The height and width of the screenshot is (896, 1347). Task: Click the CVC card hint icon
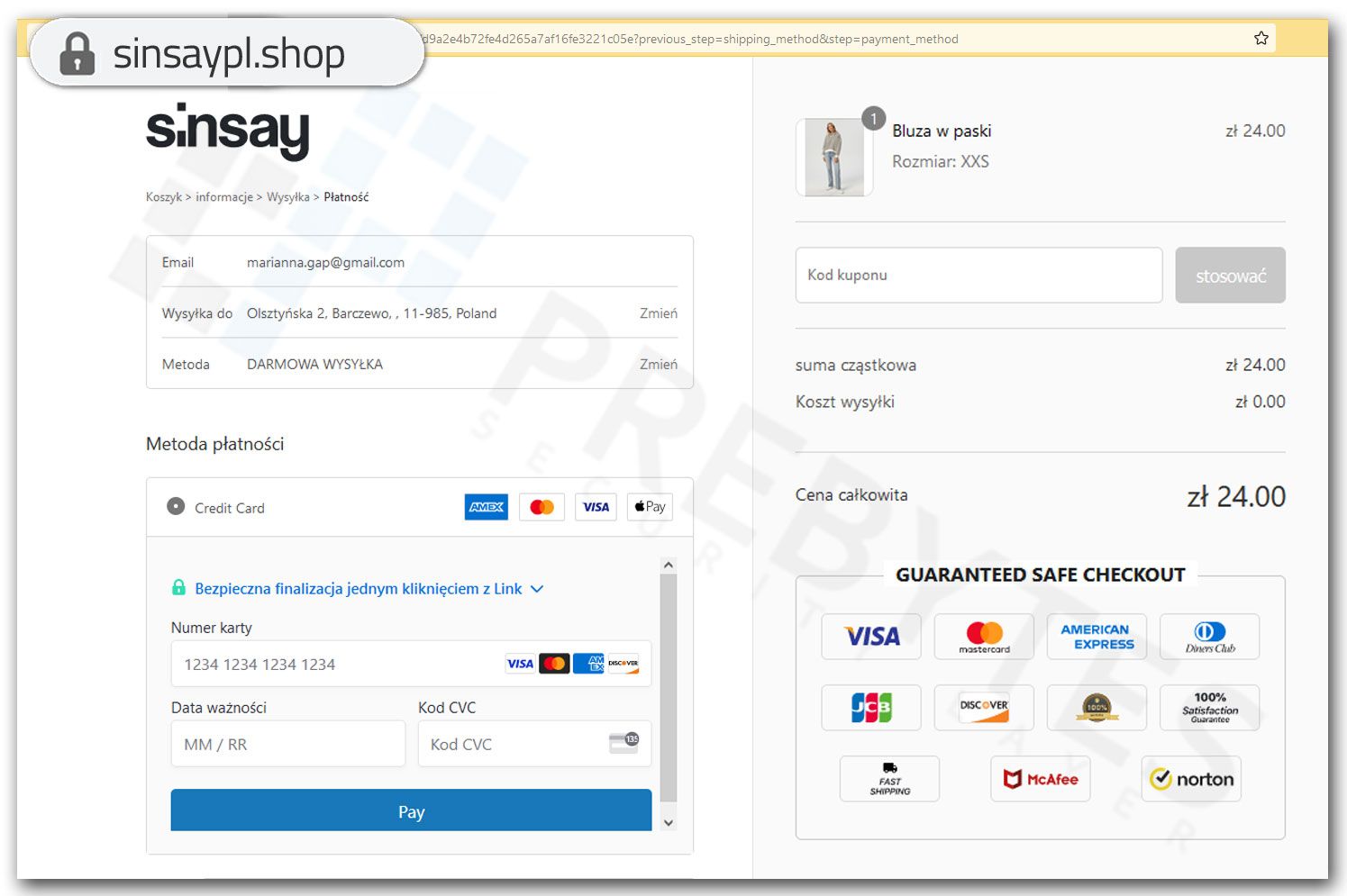(x=623, y=742)
